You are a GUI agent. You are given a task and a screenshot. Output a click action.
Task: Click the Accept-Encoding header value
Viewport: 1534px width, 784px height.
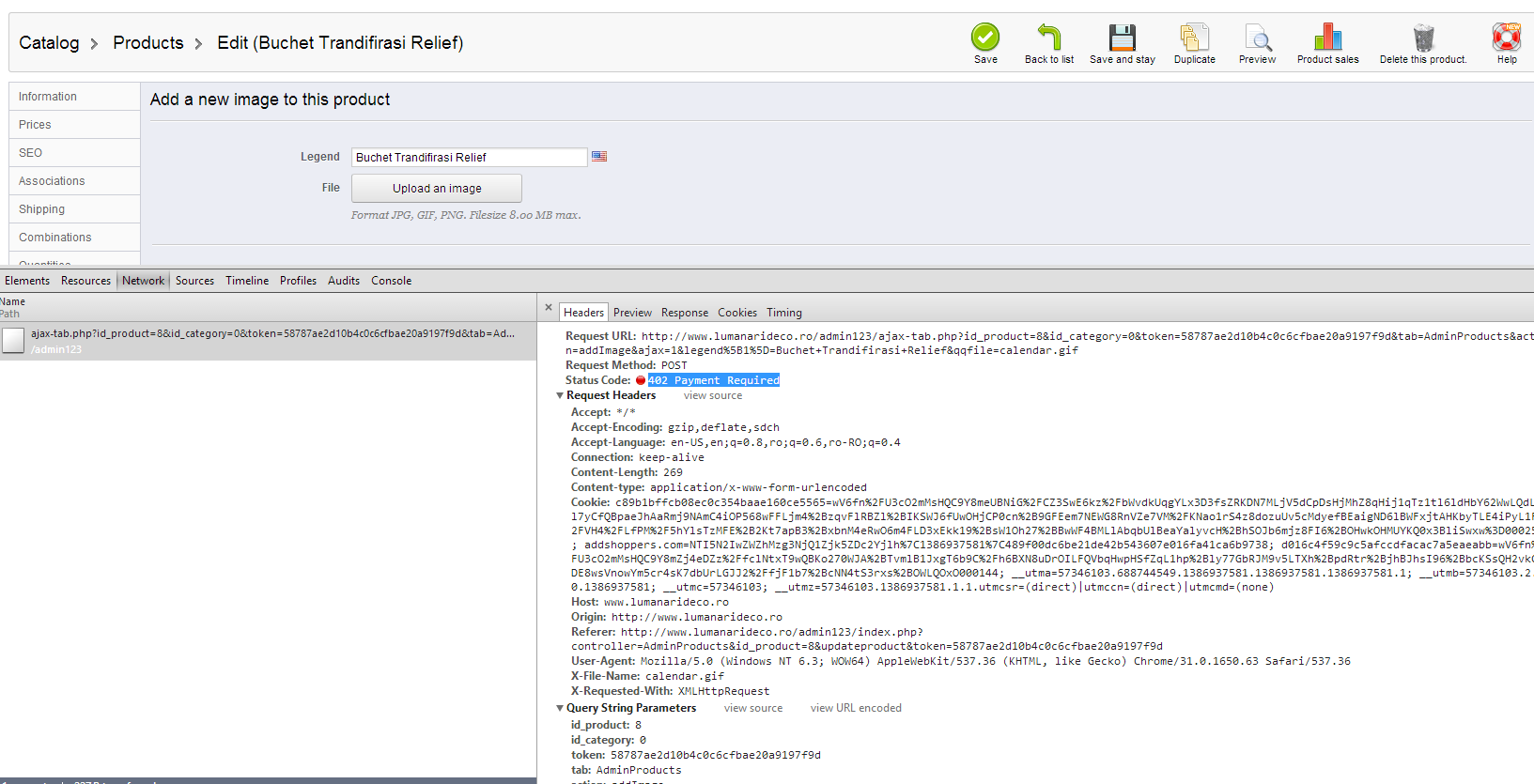point(723,428)
